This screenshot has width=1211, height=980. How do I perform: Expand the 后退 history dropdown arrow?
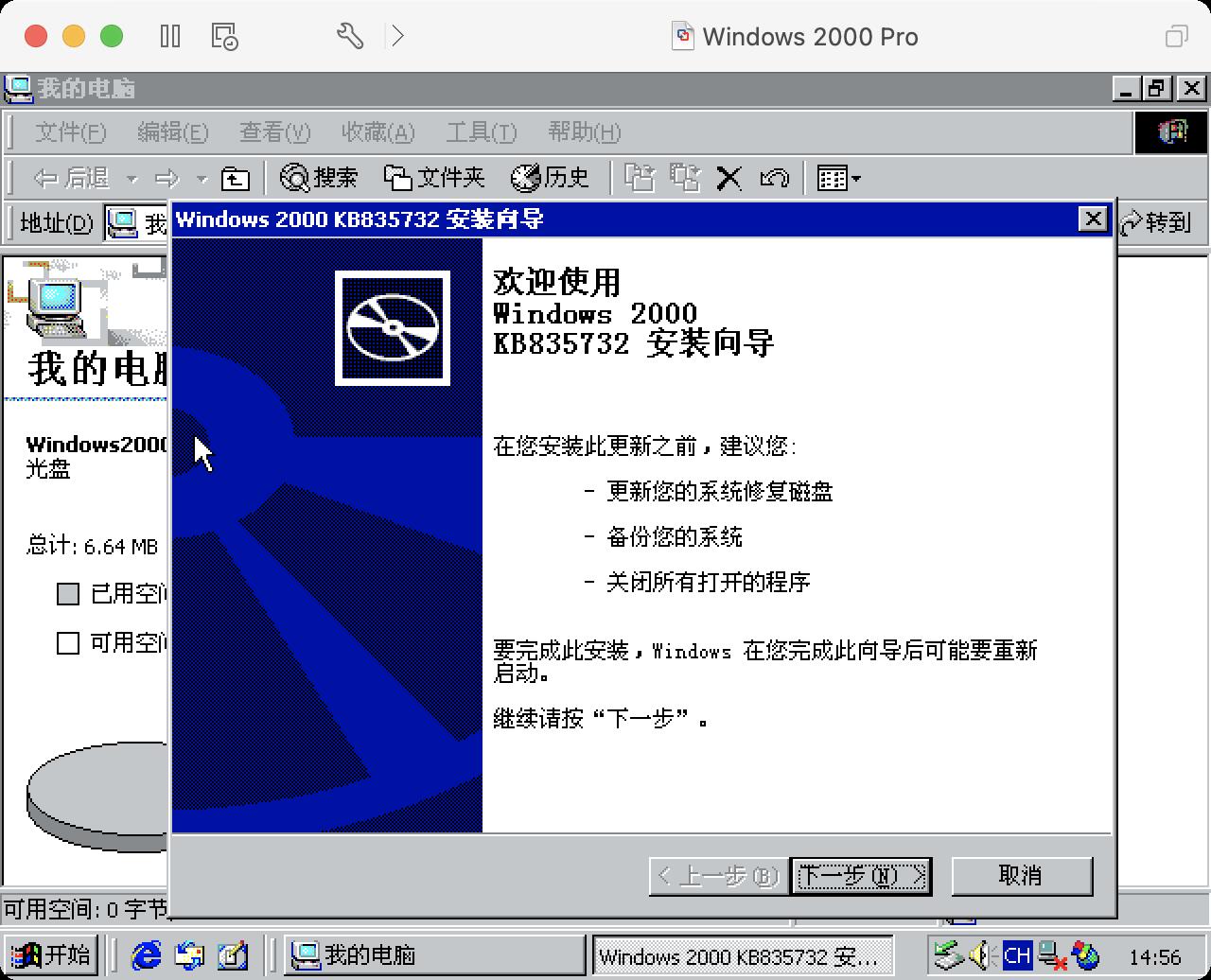point(132,178)
